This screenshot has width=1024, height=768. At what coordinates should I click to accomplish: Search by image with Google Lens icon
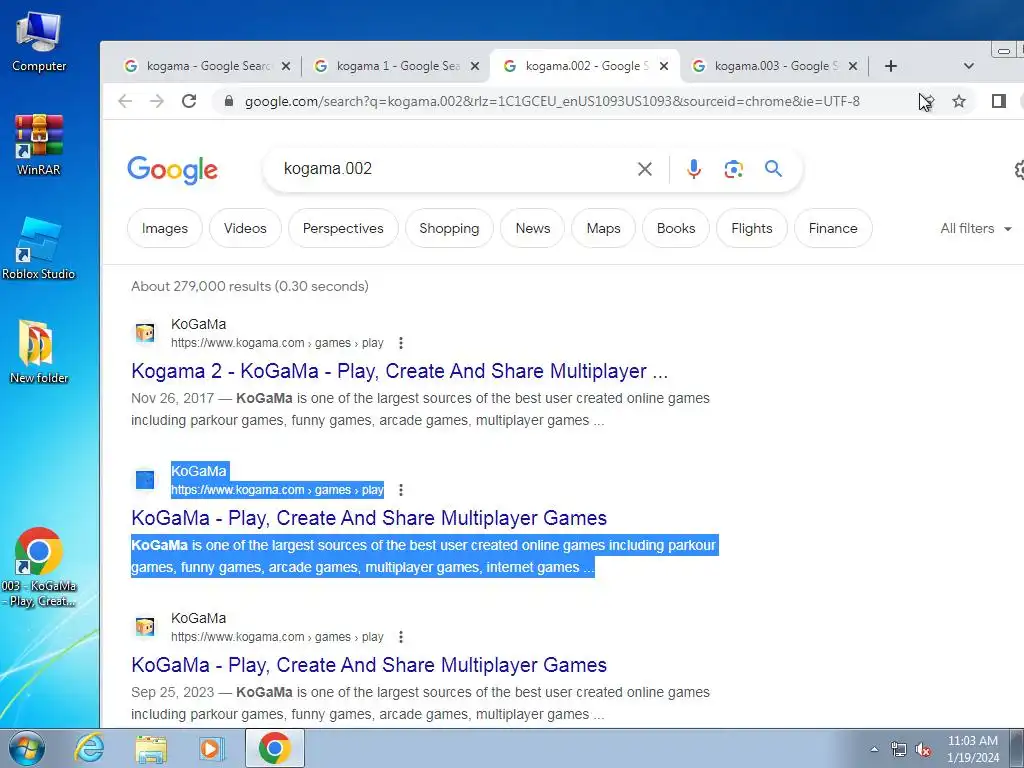pos(733,169)
